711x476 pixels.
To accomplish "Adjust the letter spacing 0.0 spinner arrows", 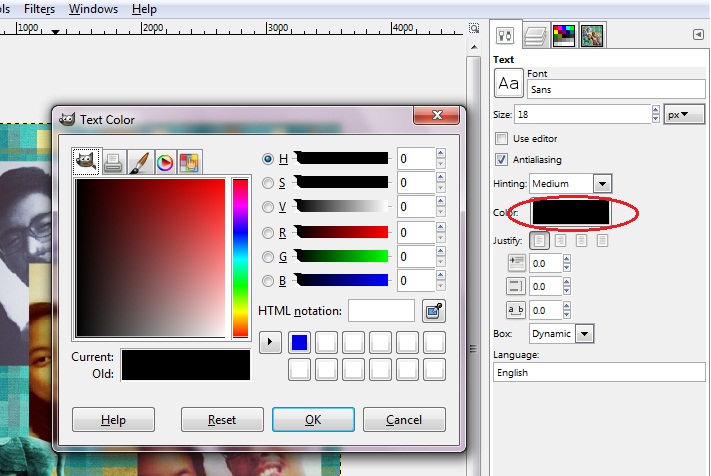I will [x=566, y=311].
